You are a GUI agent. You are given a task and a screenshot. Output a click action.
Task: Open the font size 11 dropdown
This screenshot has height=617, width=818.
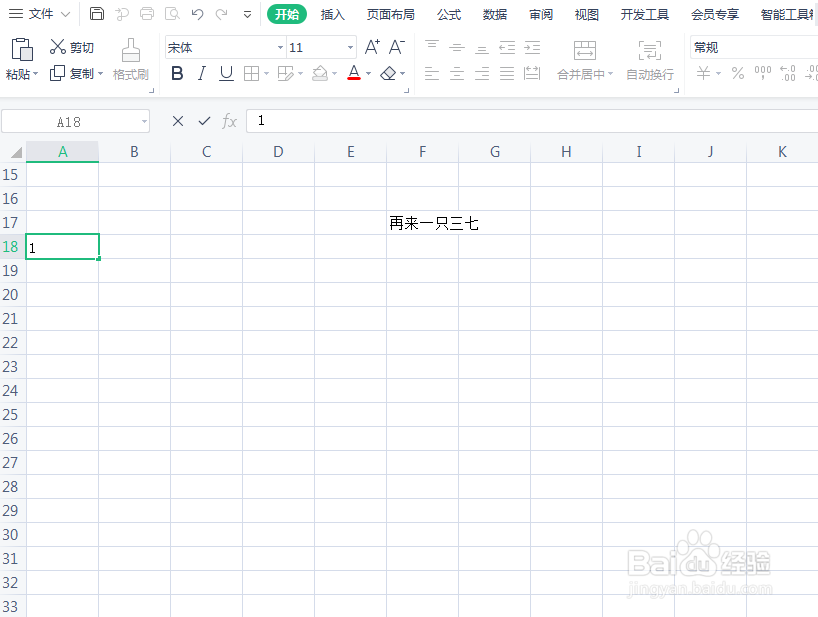pyautogui.click(x=351, y=47)
